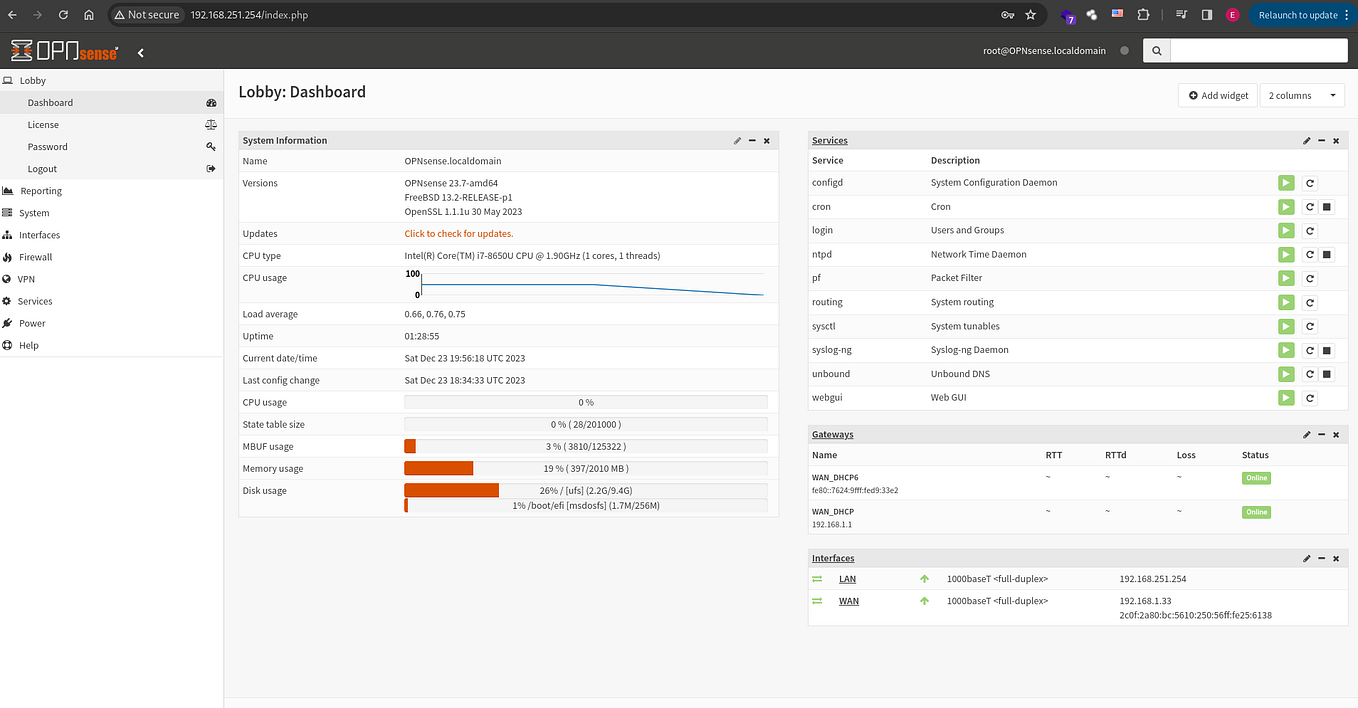Edit the Services widget
This screenshot has height=708, width=1358.
point(1306,141)
